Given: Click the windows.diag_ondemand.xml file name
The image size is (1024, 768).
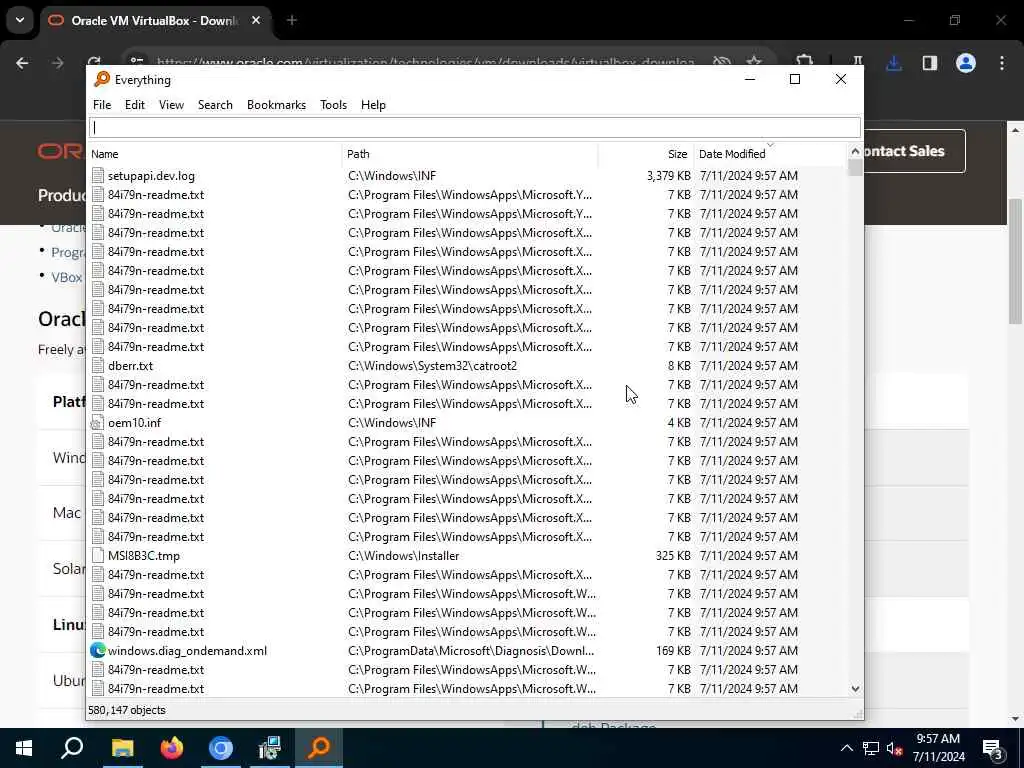Looking at the screenshot, I should (187, 650).
